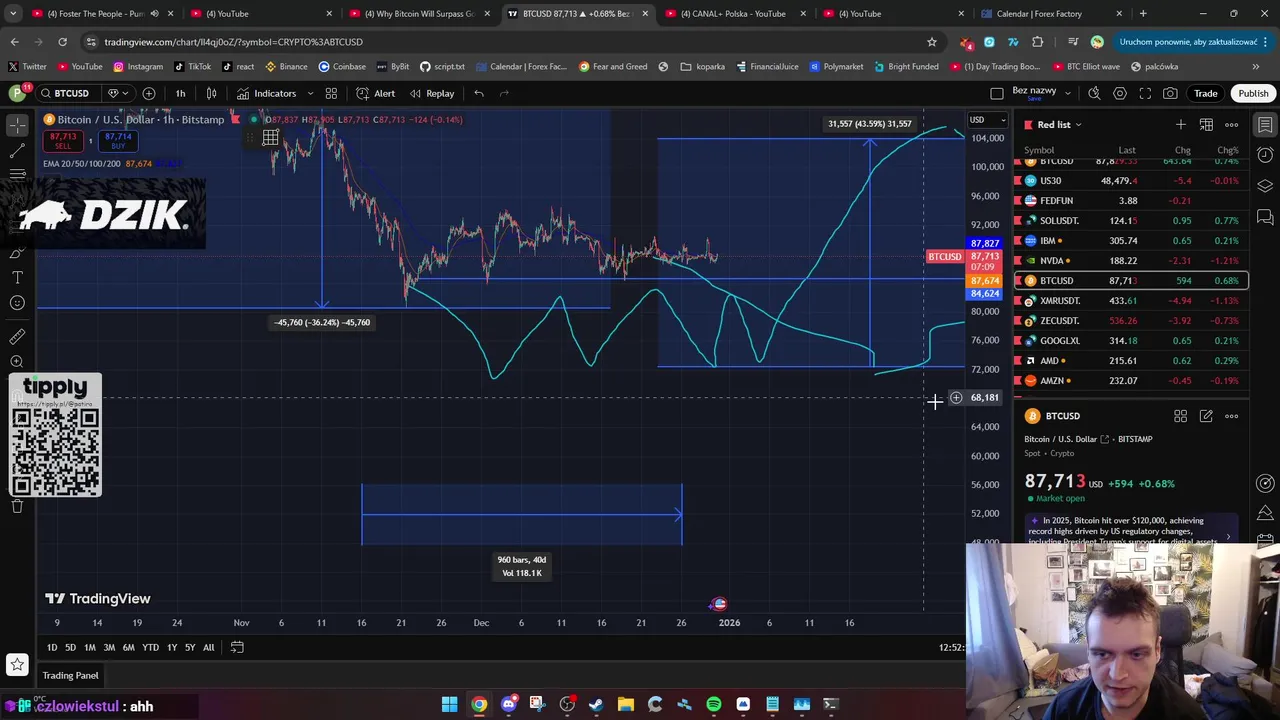Open the Red list watchlist dropdown
This screenshot has width=1280, height=720.
[1059, 125]
